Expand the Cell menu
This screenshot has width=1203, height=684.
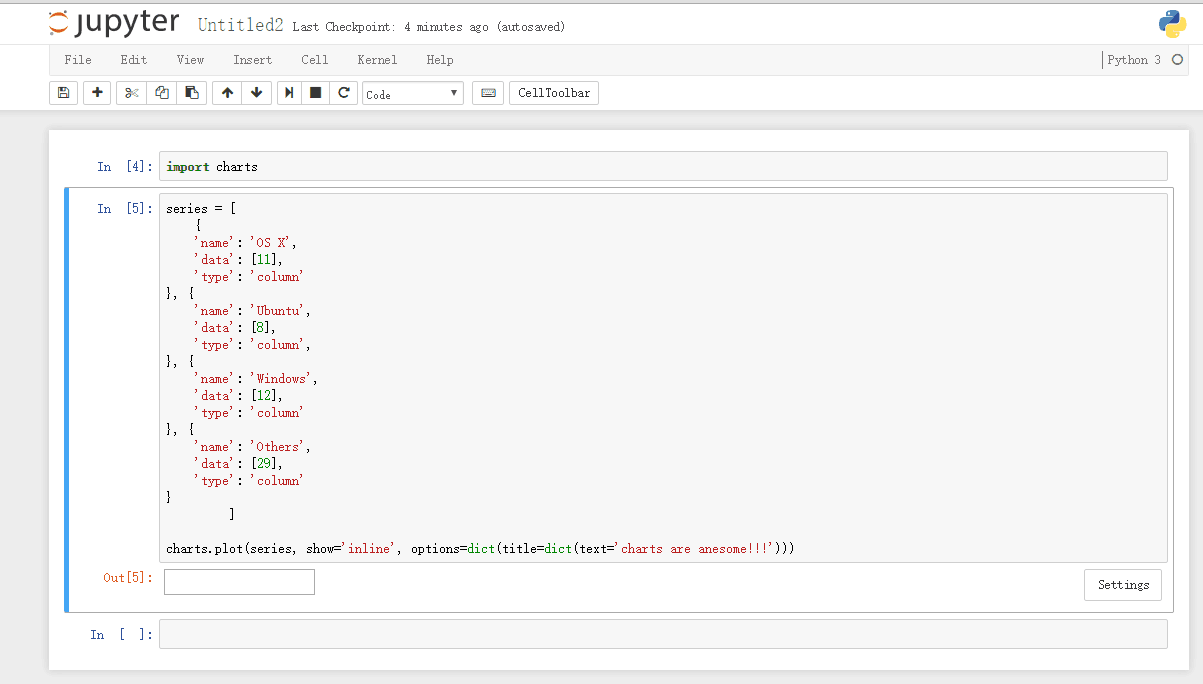(x=315, y=60)
